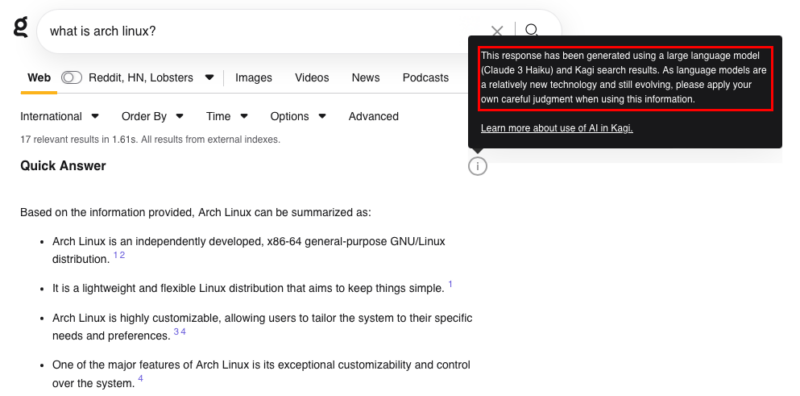Viewport: 800px width, 396px height.
Task: Clear the search query with X icon
Action: click(497, 32)
